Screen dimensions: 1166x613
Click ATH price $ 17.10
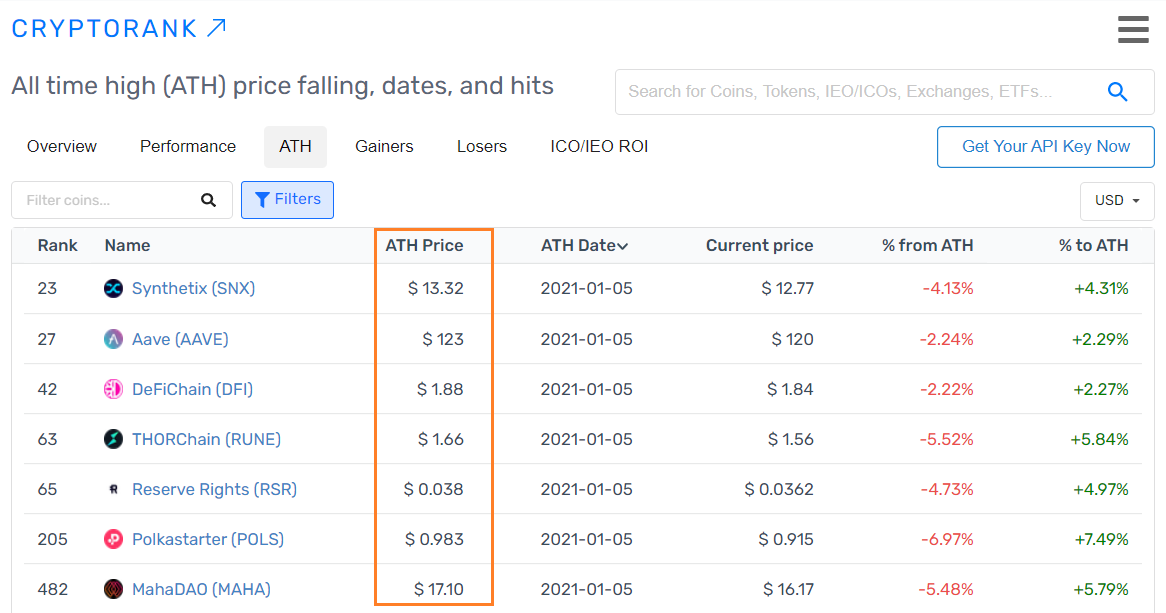pos(439,589)
